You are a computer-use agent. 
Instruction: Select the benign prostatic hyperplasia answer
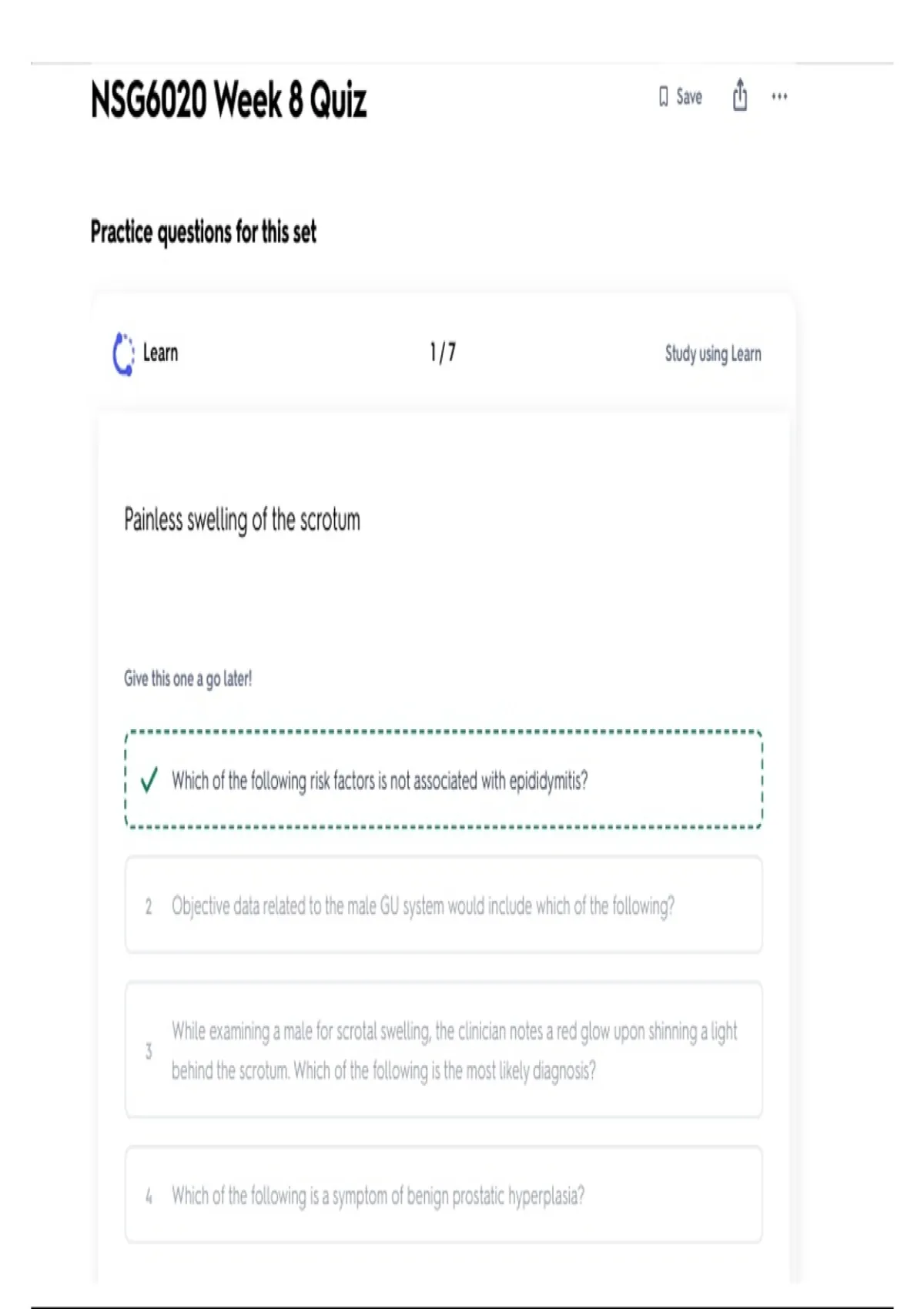377,1196
